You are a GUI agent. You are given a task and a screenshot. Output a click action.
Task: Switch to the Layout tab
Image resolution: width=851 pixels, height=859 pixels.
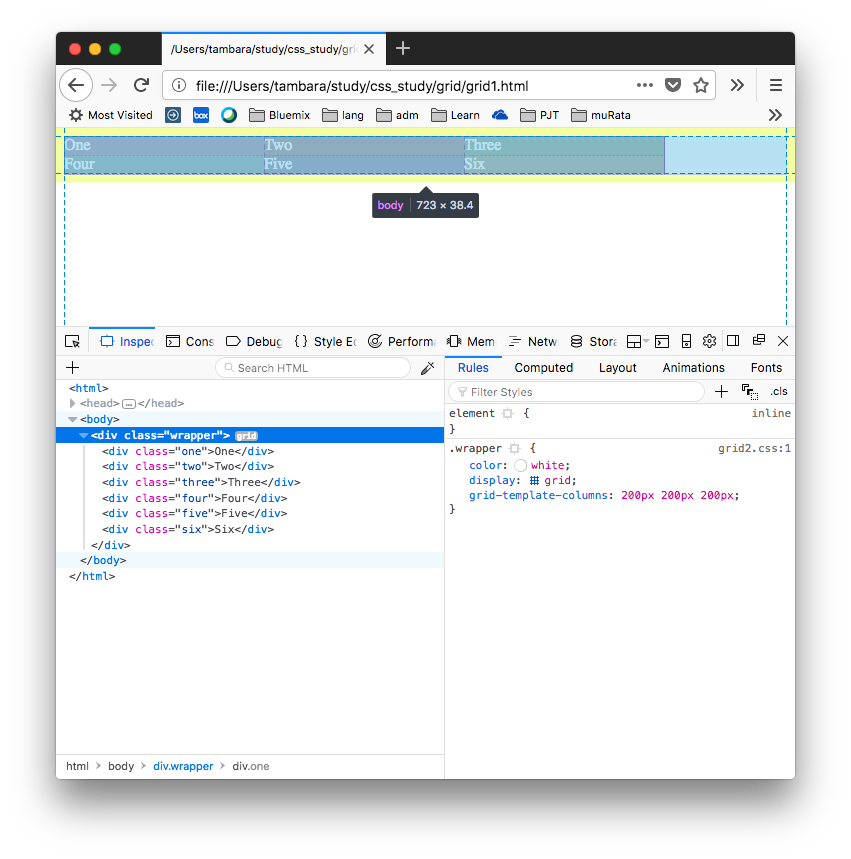point(618,368)
